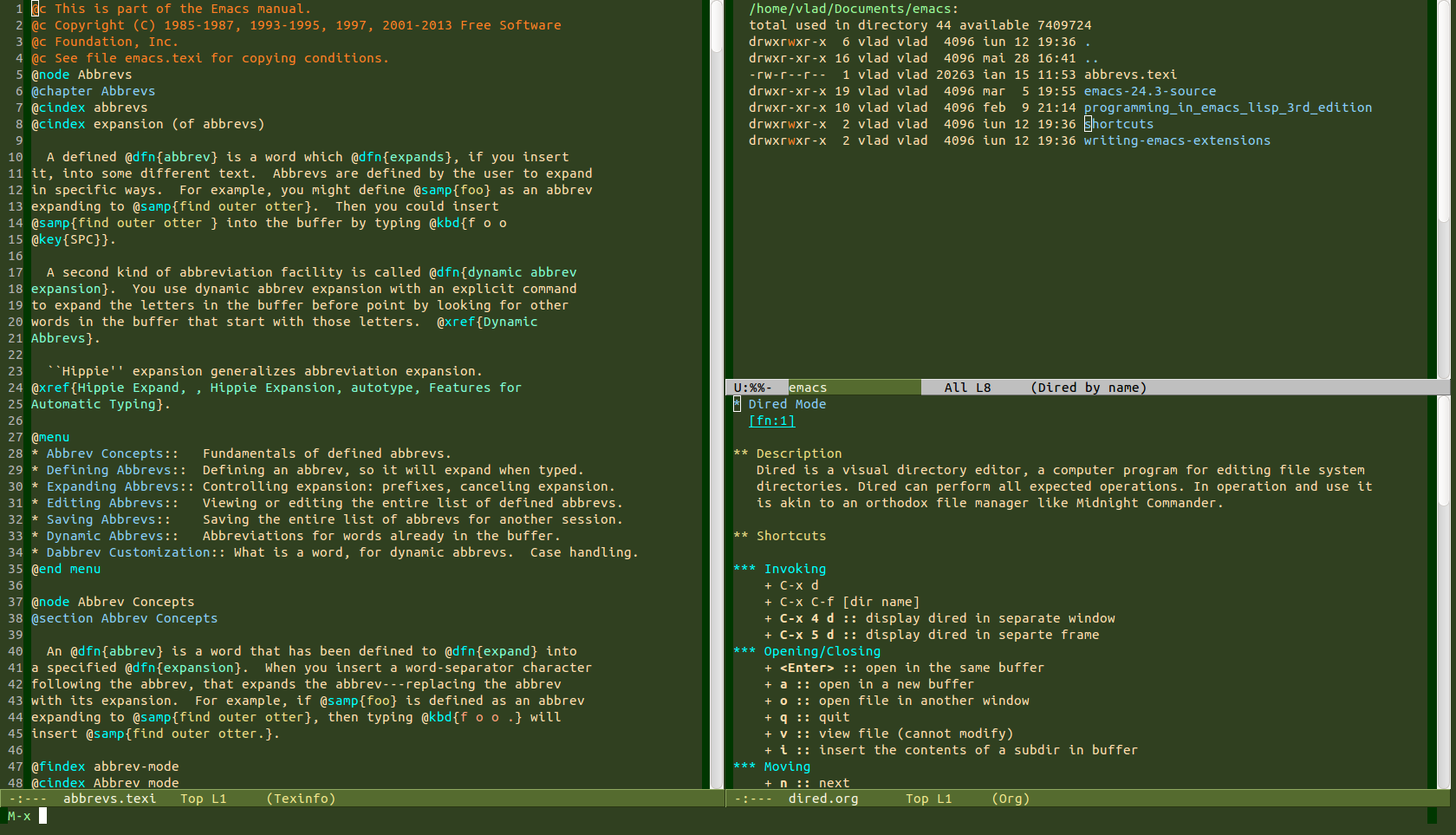
Task: Click line number 1 in abbrevs.texi gutter
Action: (x=19, y=9)
